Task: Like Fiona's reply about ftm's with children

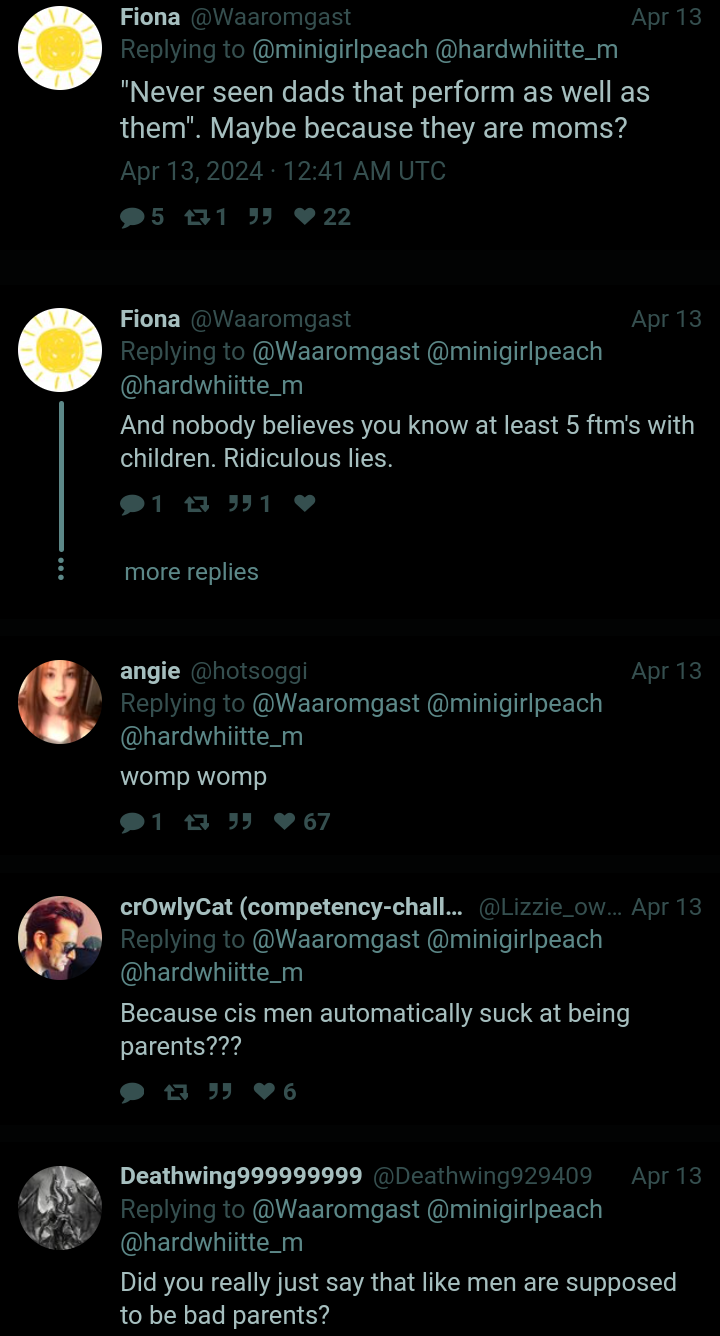Action: pyautogui.click(x=305, y=504)
